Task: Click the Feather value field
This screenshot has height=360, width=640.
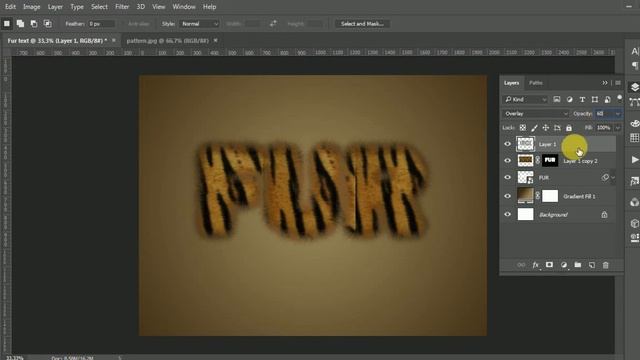Action: tap(101, 24)
